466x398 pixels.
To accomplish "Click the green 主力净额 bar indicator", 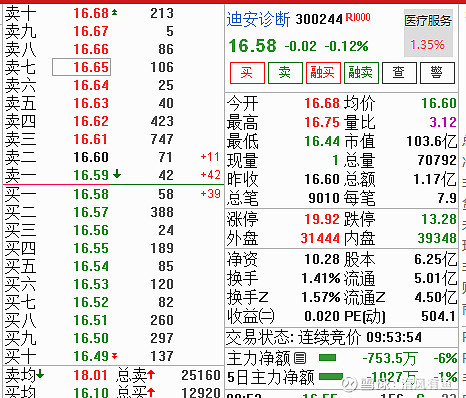I will point(327,358).
